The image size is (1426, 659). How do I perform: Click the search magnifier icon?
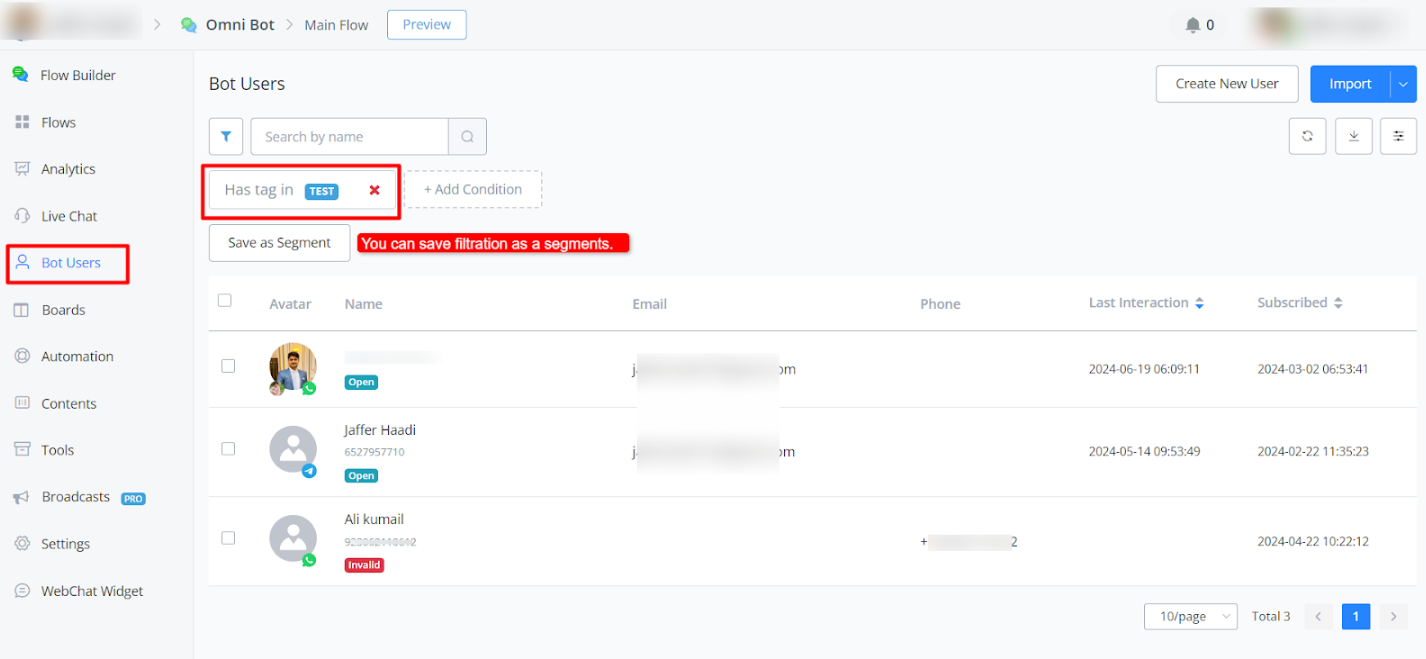pyautogui.click(x=467, y=137)
